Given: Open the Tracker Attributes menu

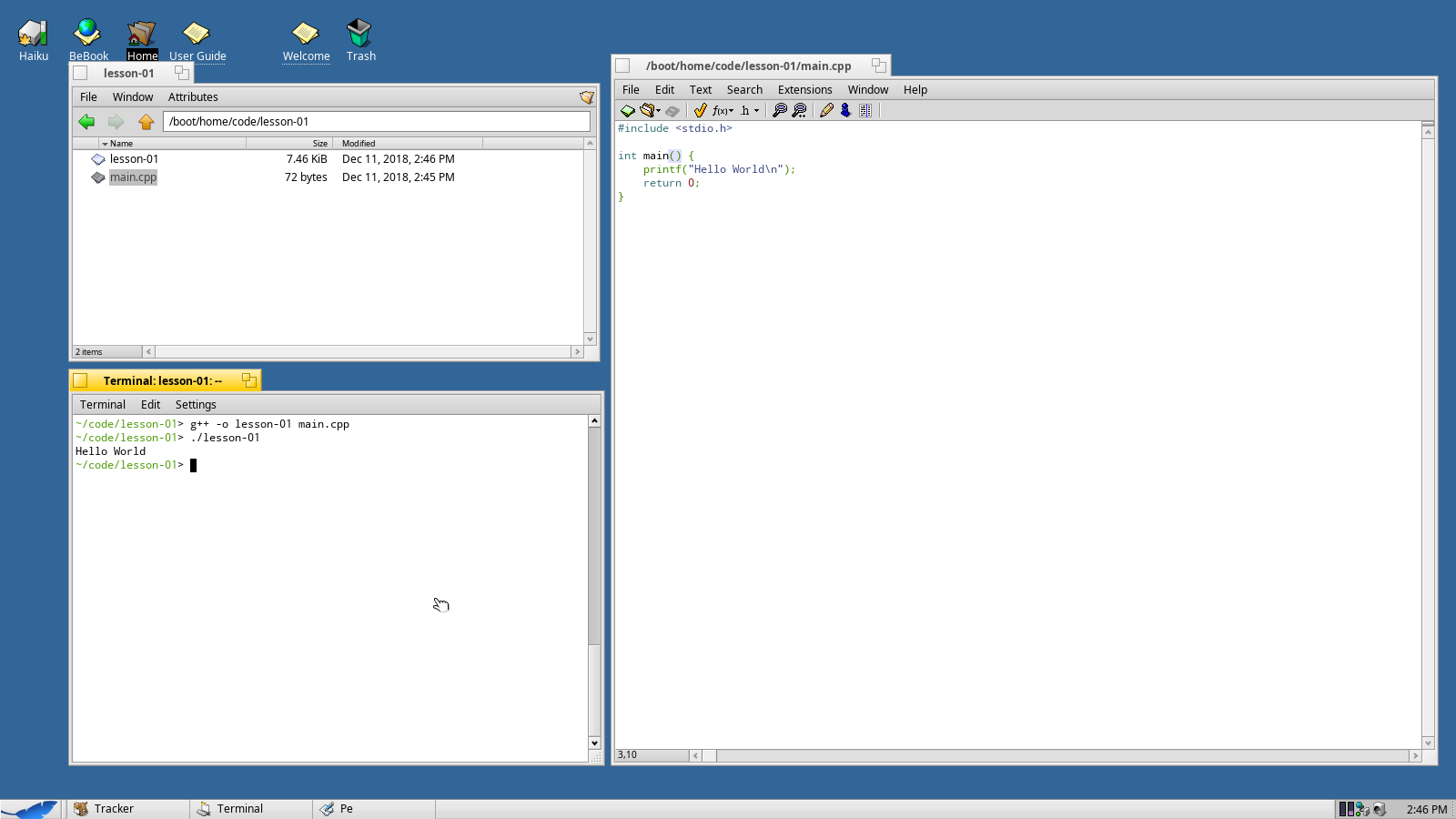Looking at the screenshot, I should 193,97.
